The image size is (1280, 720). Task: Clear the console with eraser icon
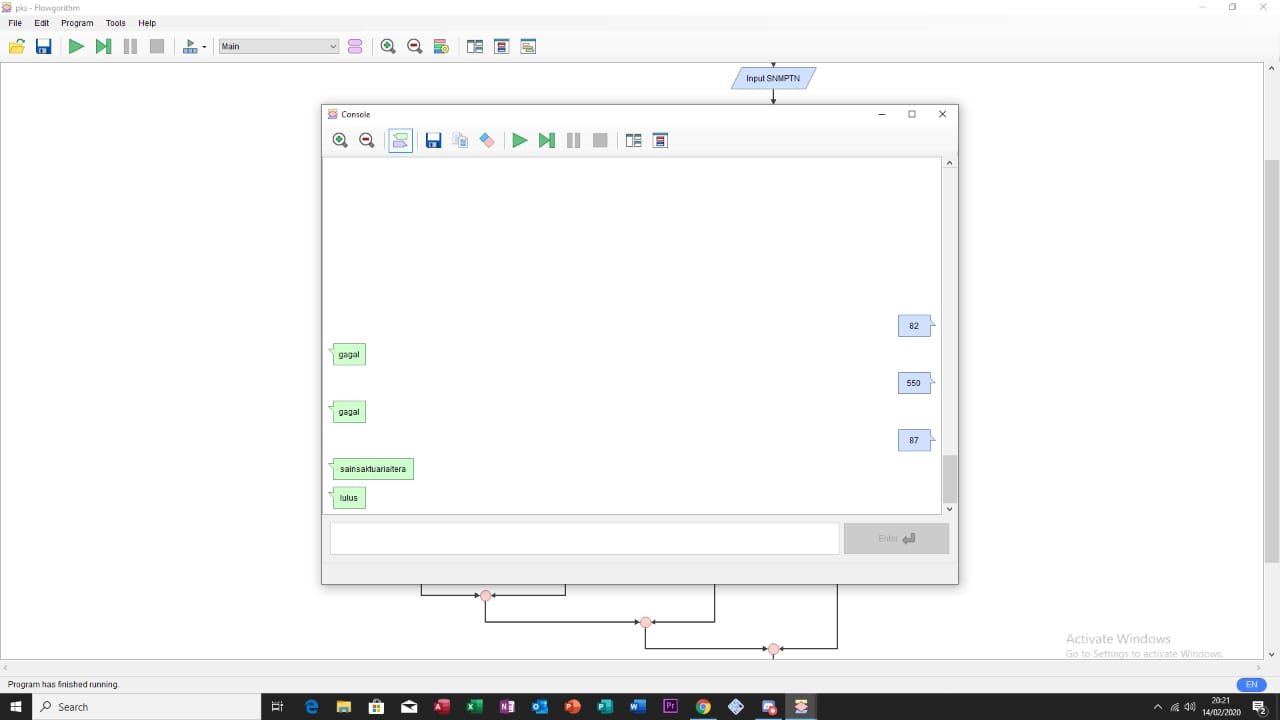point(487,141)
